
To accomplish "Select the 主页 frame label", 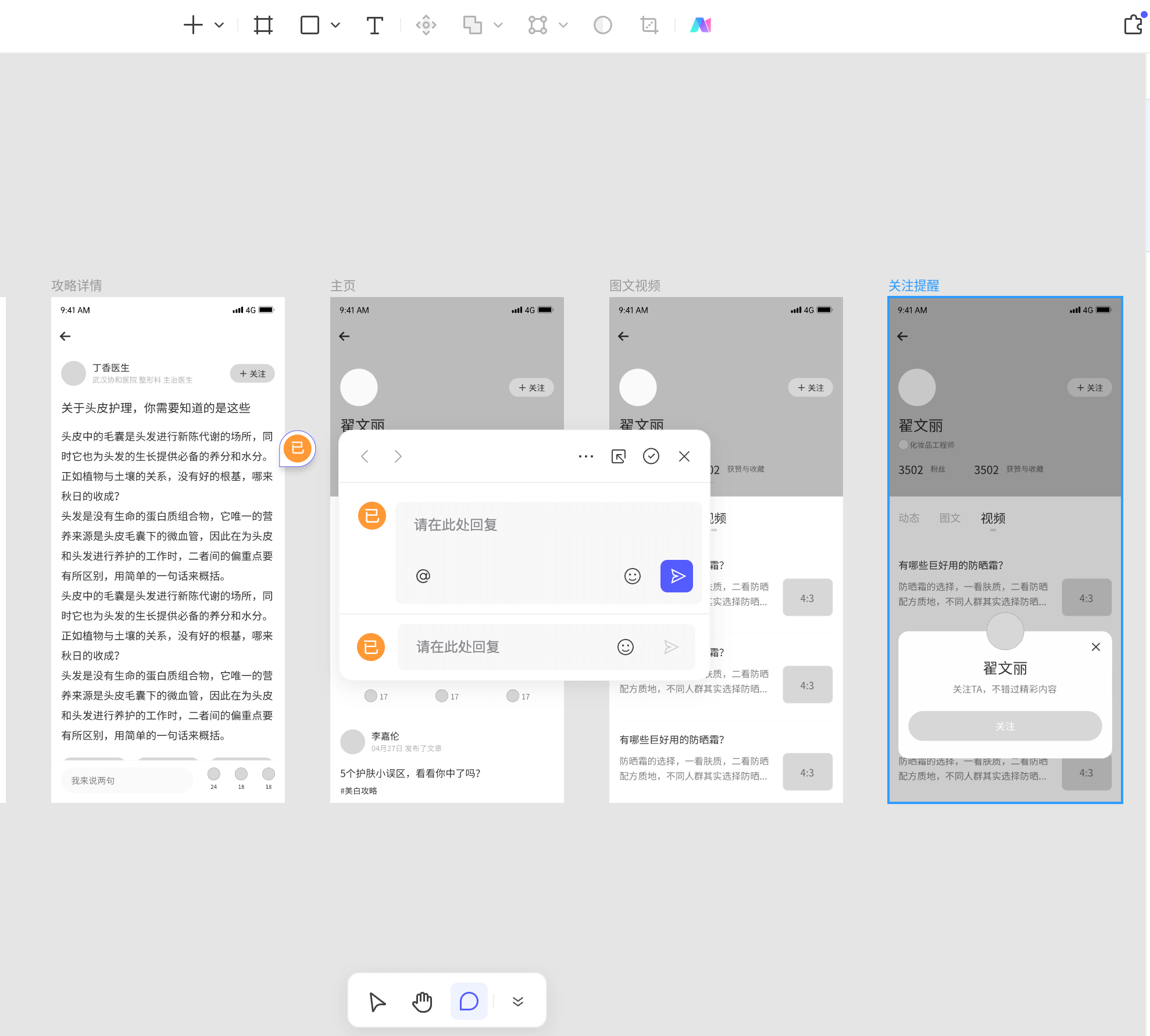I will tap(343, 285).
